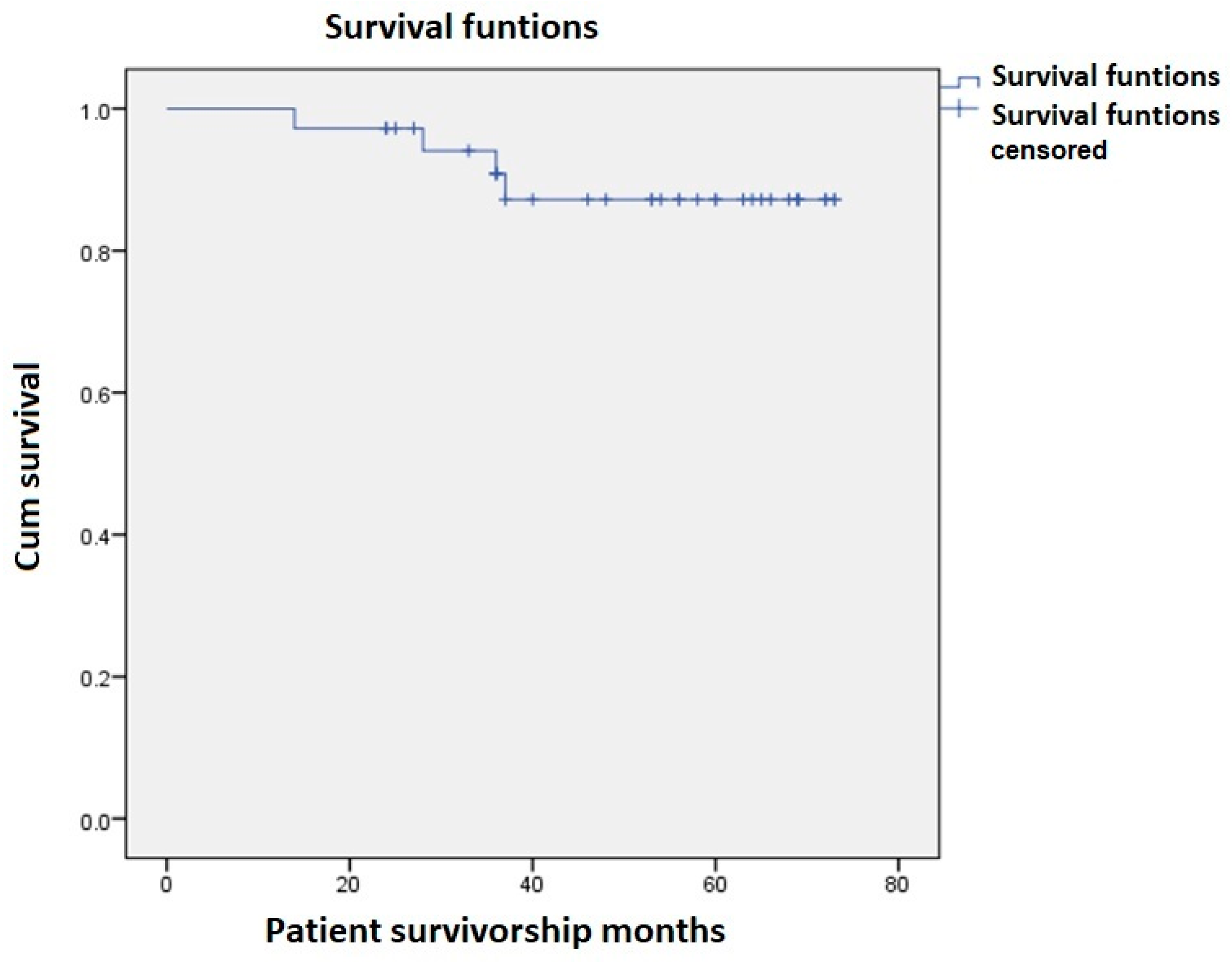Select the first "Survival funtions" legend label
The image size is (1232, 962).
[1105, 76]
